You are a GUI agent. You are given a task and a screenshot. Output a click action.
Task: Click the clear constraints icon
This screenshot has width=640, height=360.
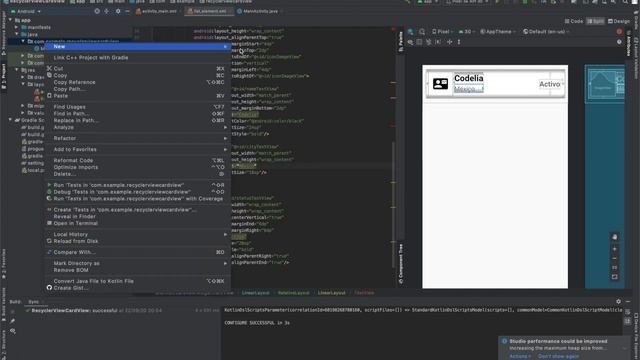click(x=429, y=42)
